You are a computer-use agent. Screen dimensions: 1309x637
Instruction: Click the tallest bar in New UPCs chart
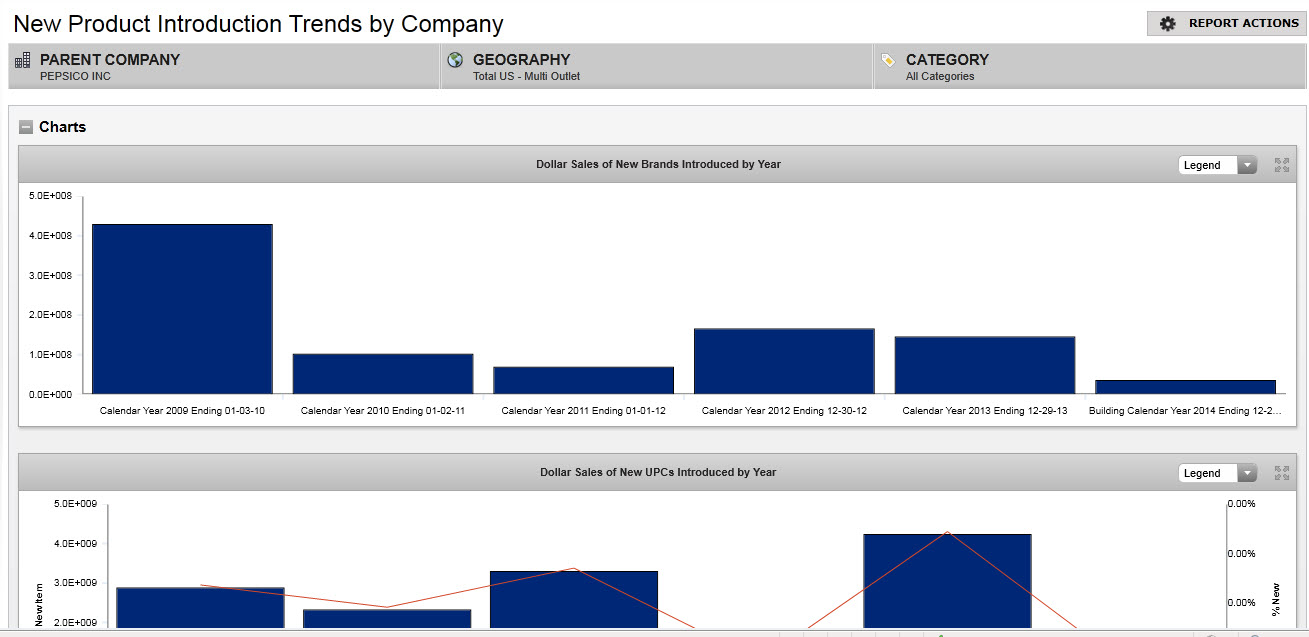click(x=947, y=582)
